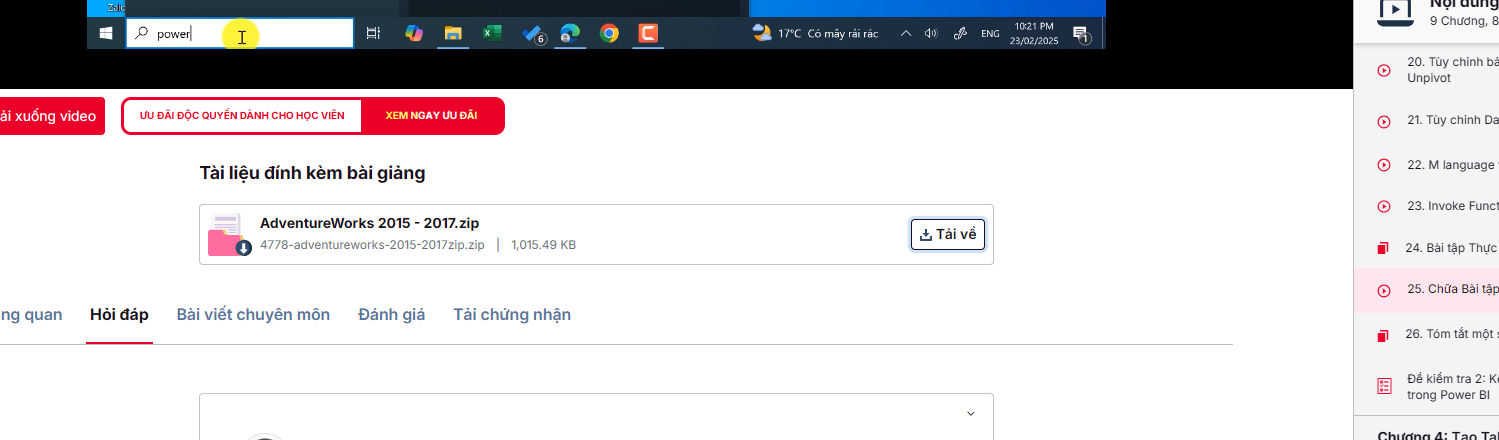
Task: Open lesson '20. Tùy chỉnh' Unpivot
Action: (x=1427, y=69)
